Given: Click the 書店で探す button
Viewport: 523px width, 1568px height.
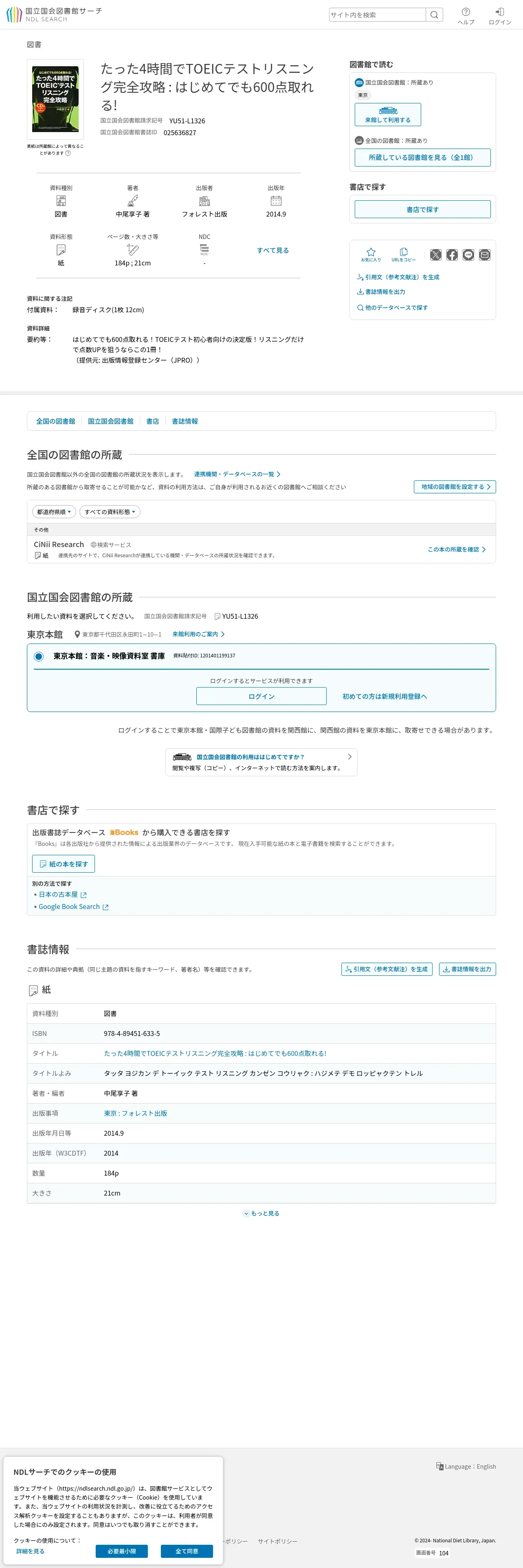Looking at the screenshot, I should (x=422, y=209).
